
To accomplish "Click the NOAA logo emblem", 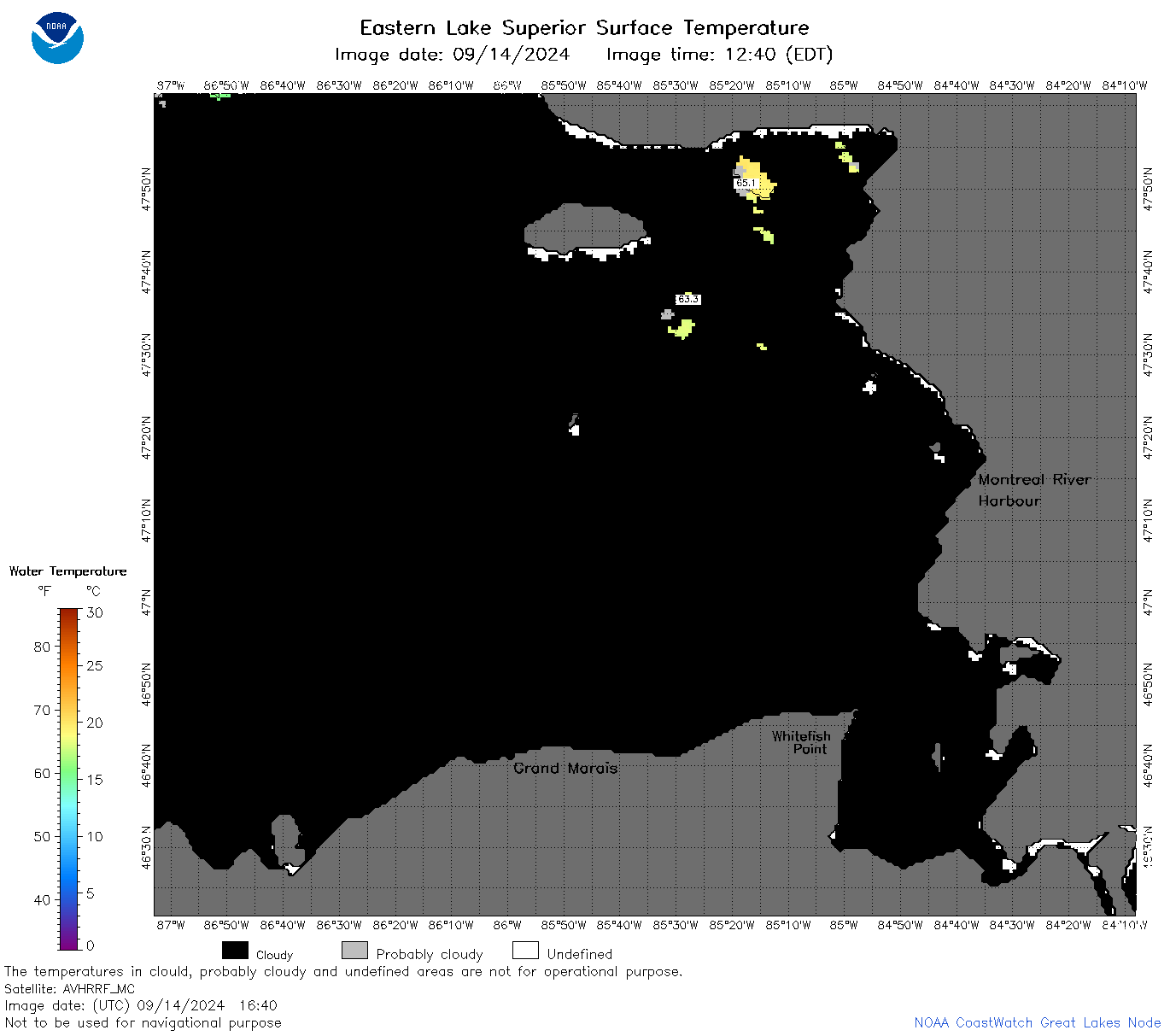I will [x=57, y=38].
